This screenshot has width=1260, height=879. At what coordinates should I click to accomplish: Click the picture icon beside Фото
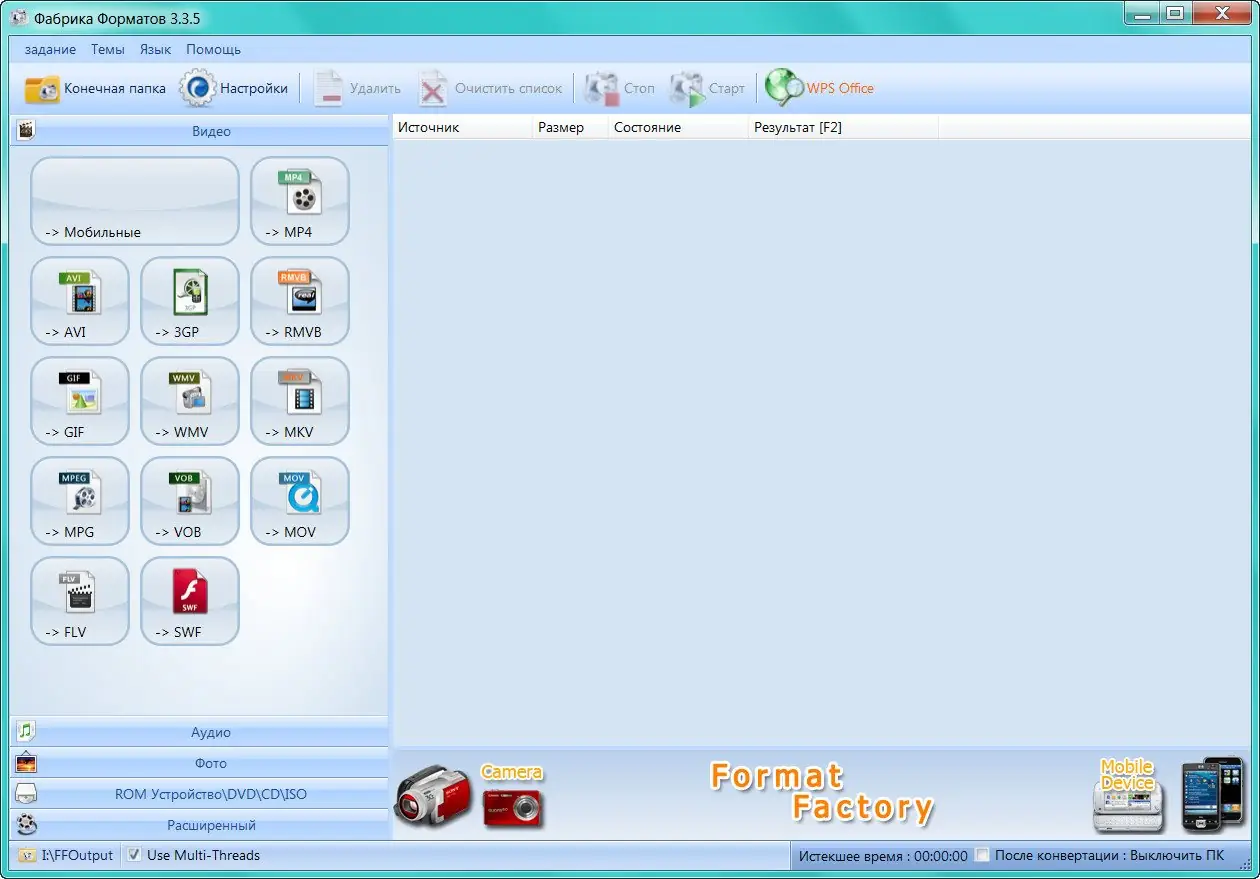coord(26,763)
